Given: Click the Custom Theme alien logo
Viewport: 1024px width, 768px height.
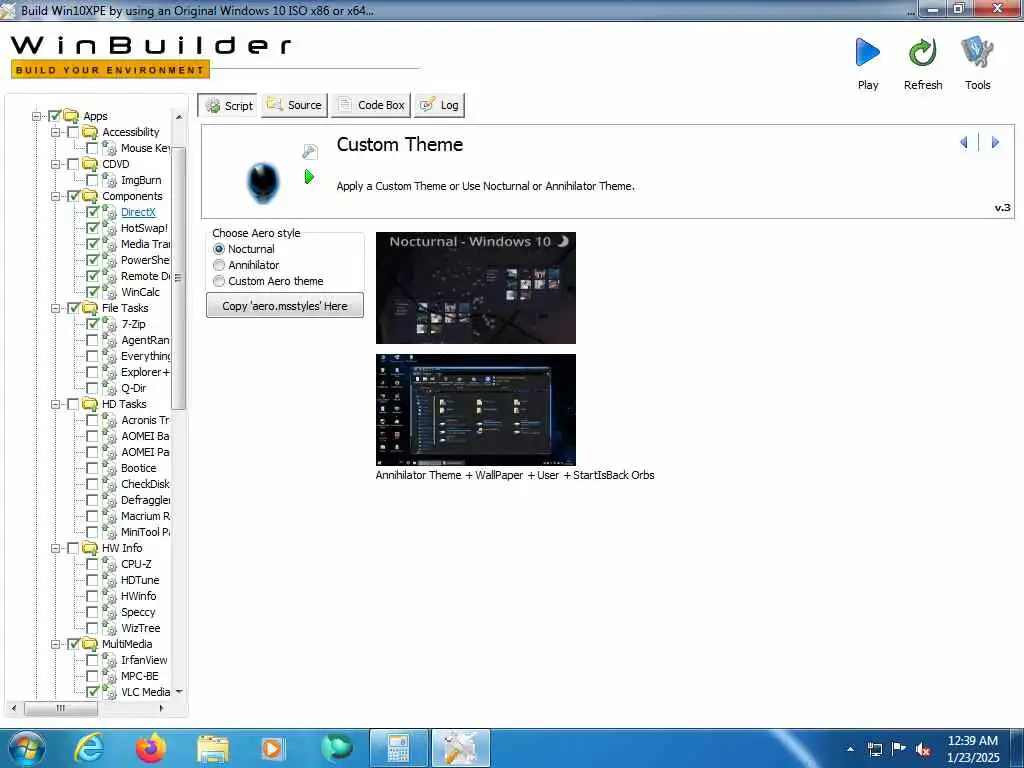Looking at the screenshot, I should pyautogui.click(x=264, y=182).
